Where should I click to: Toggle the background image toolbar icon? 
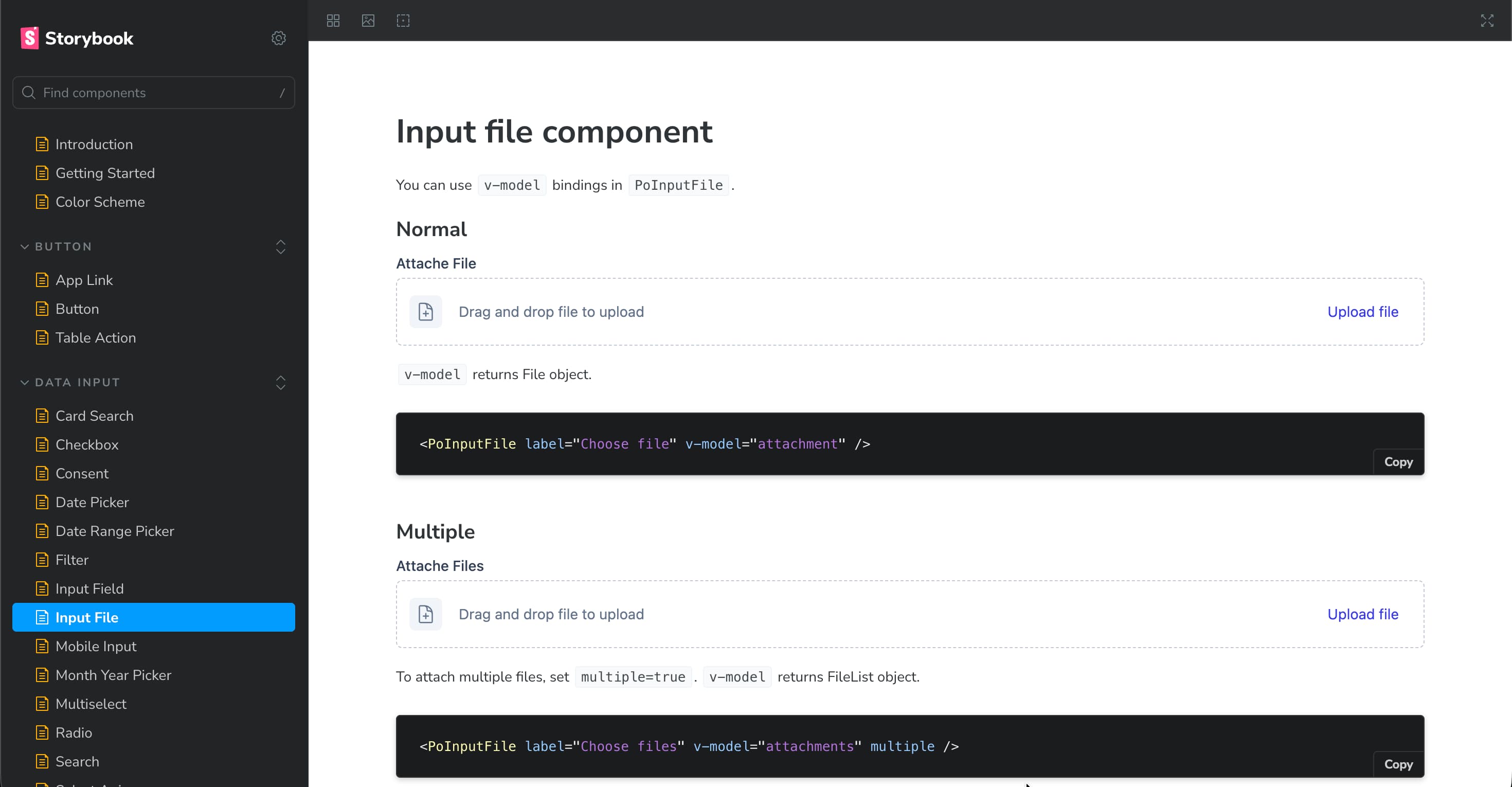pos(368,21)
